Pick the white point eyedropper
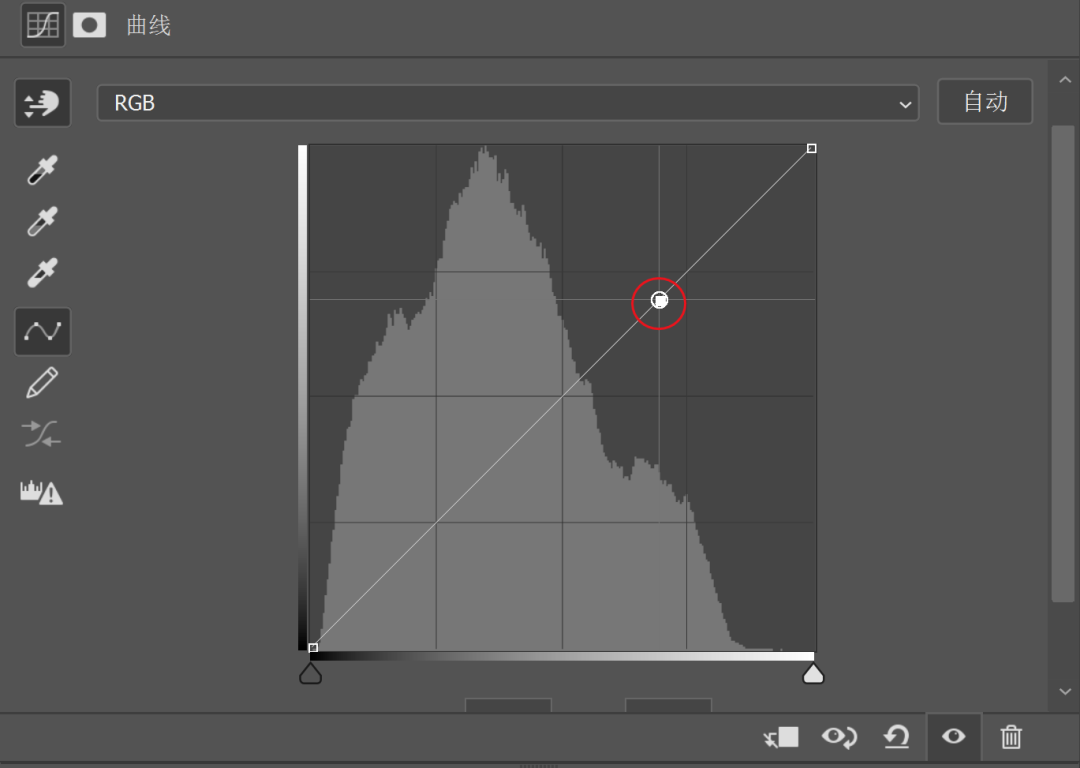 (42, 272)
